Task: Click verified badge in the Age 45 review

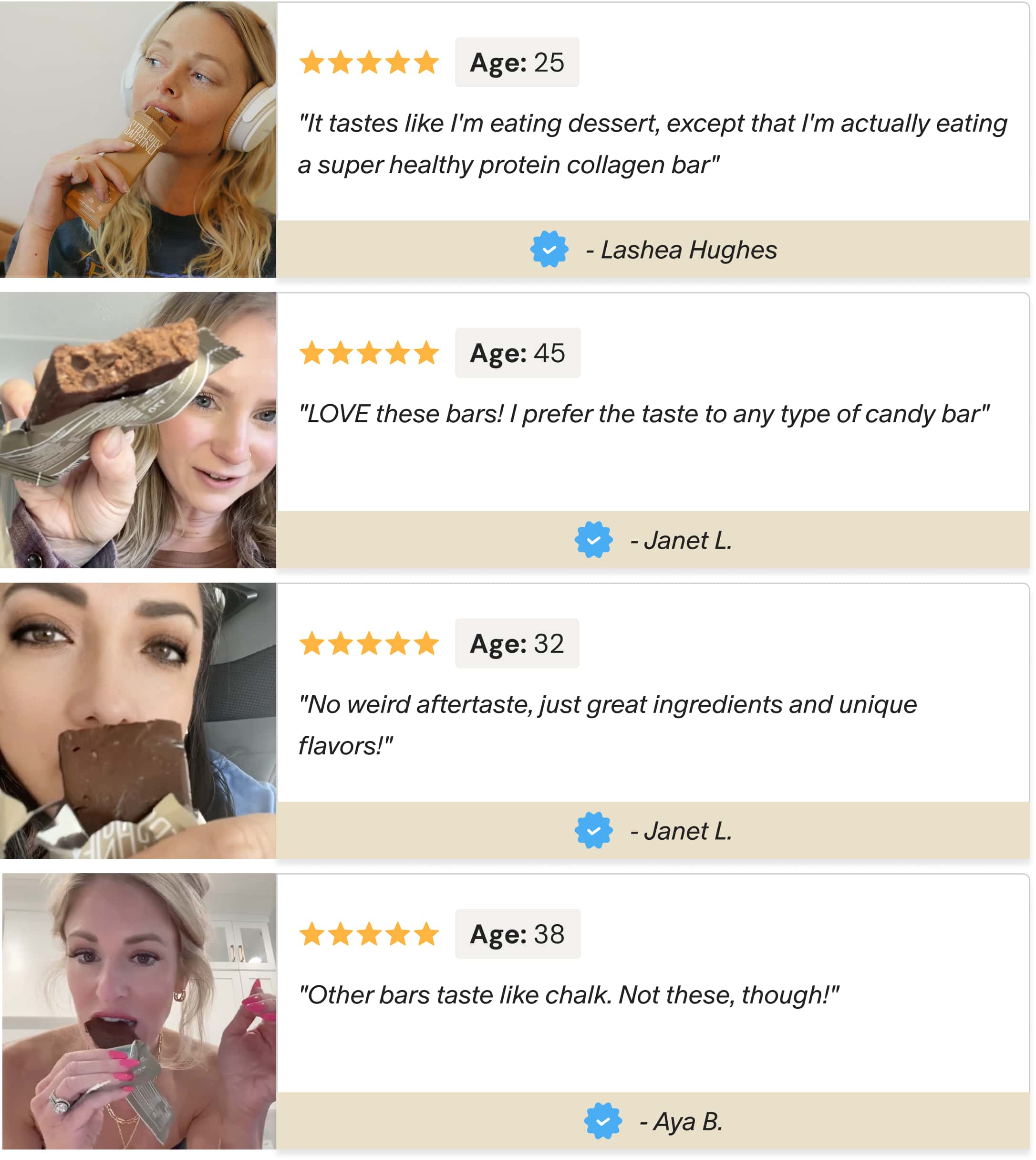Action: pos(593,540)
